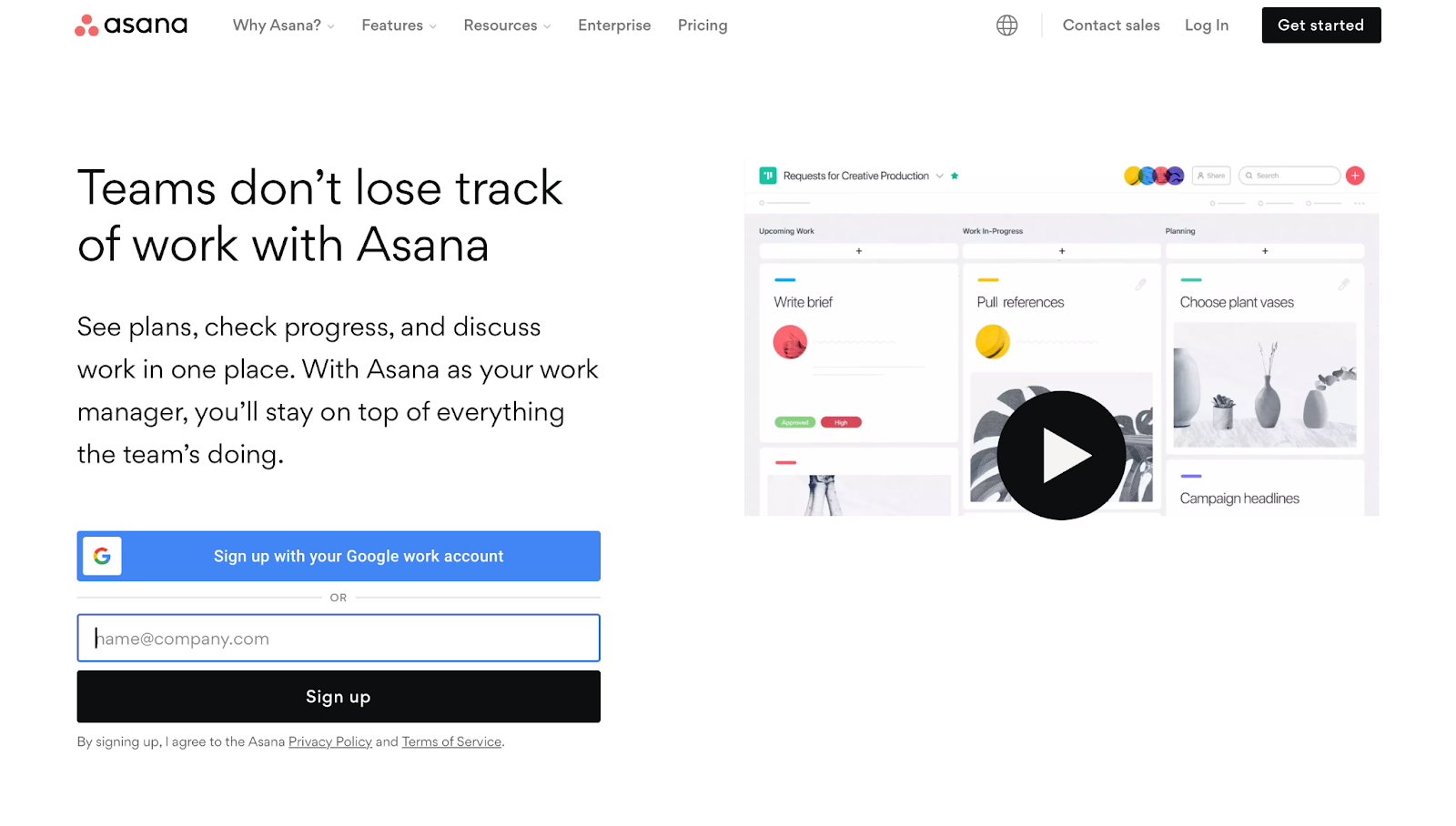Click the yellow avatar on Pull references card

[993, 342]
